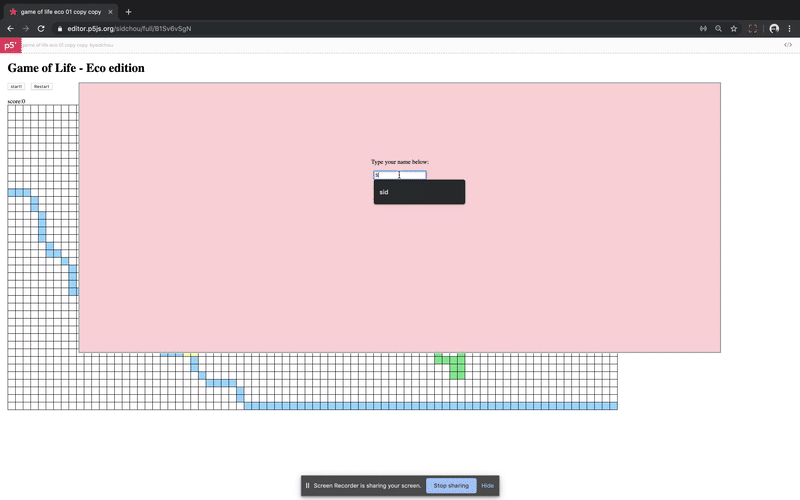Viewport: 800px width, 500px height.
Task: Click the Restart button
Action: [x=41, y=86]
